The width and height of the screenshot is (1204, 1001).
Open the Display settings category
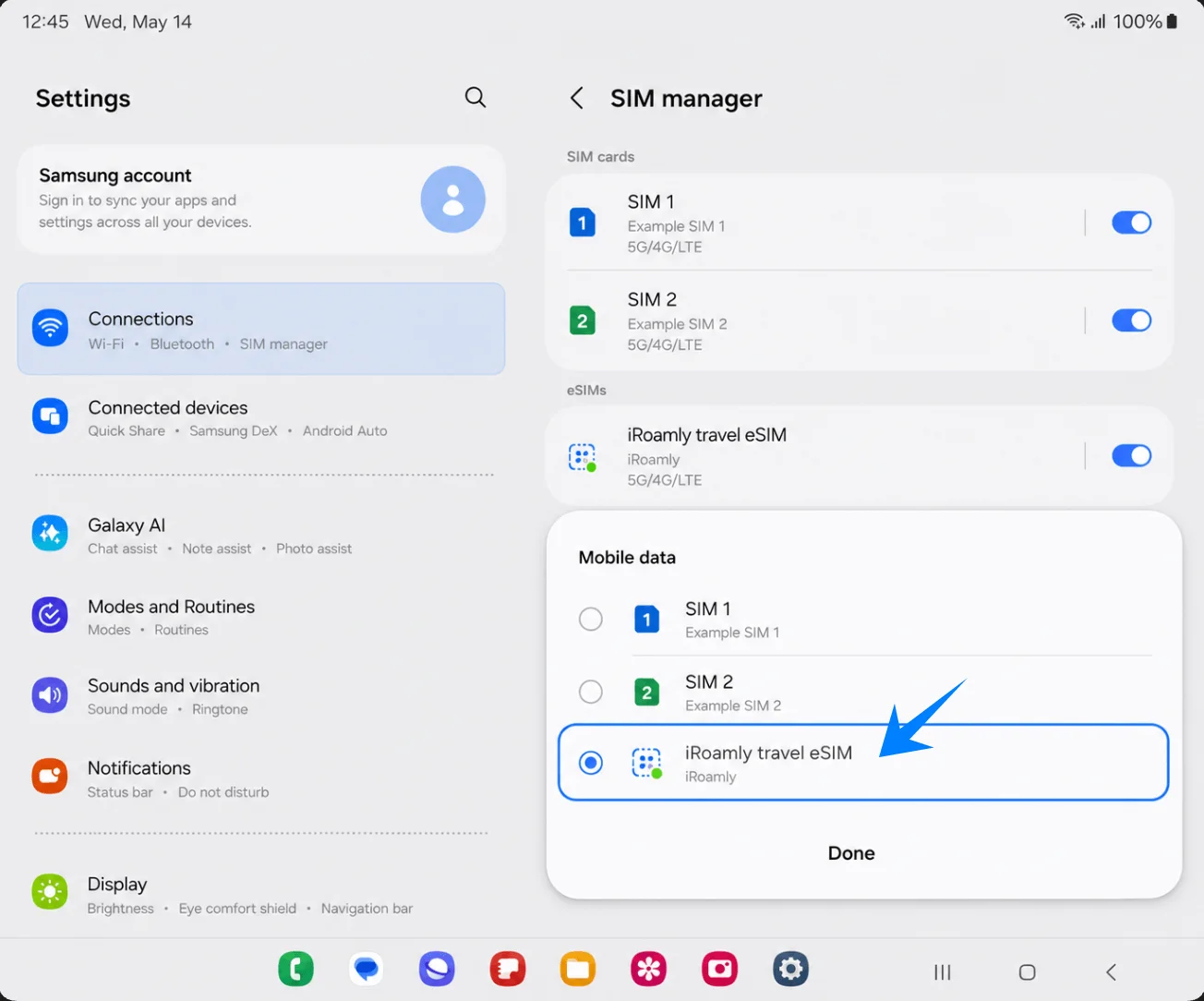click(x=261, y=895)
